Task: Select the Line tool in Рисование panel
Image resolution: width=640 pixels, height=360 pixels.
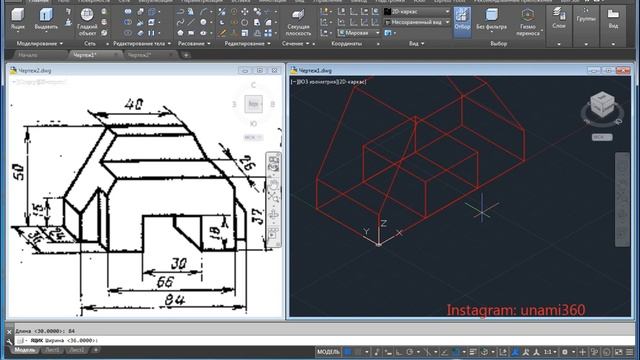Action: tap(191, 22)
